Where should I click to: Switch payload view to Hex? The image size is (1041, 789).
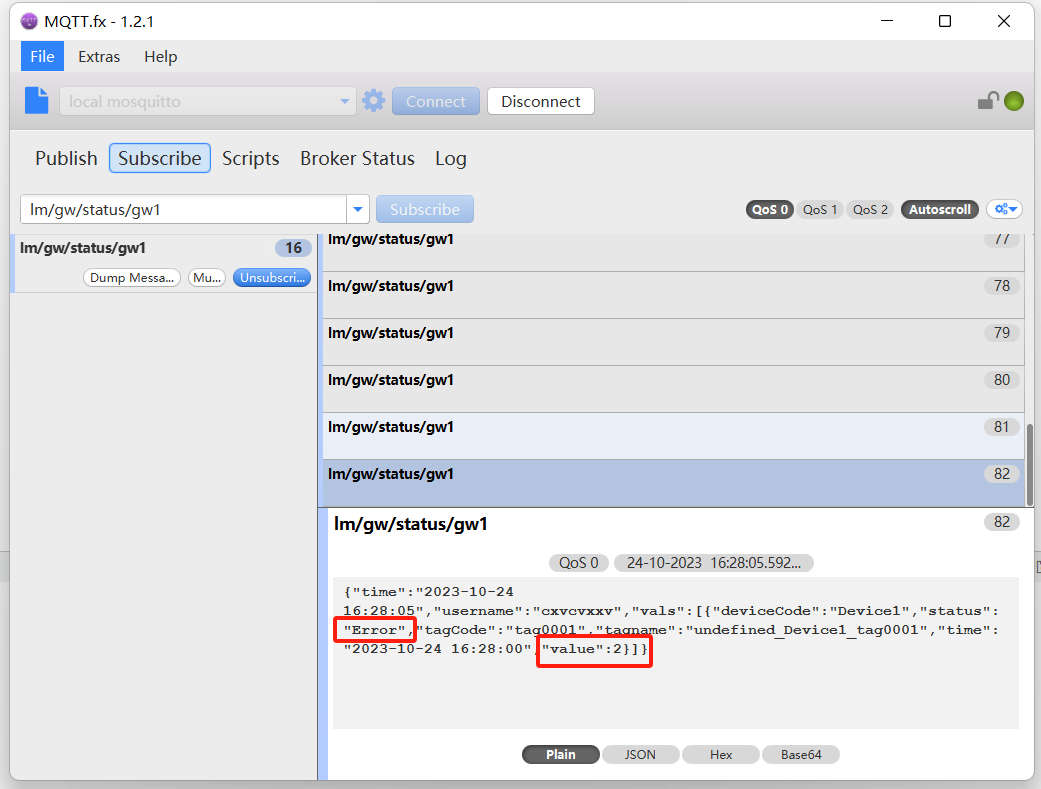point(721,754)
